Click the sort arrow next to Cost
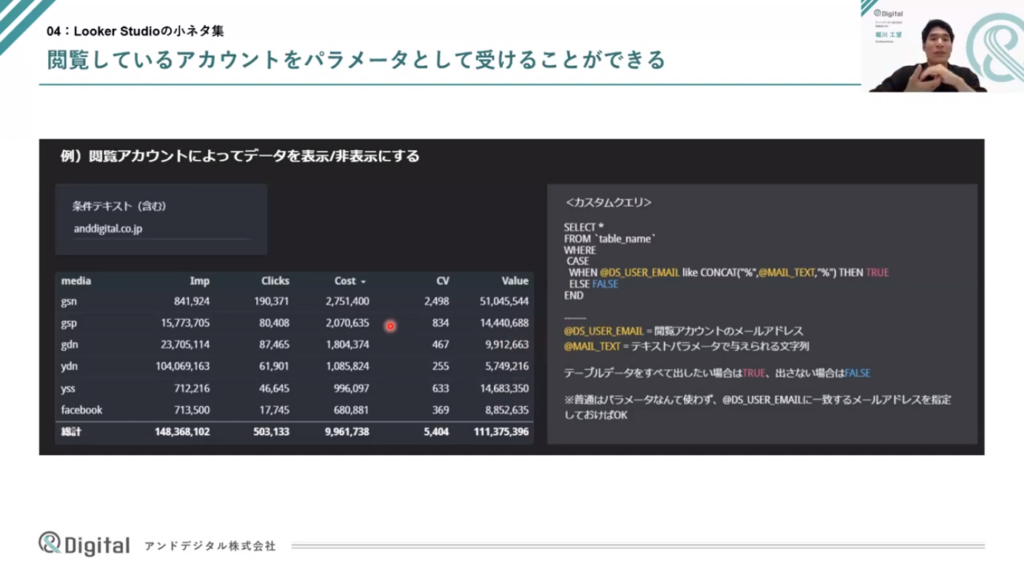 click(363, 282)
